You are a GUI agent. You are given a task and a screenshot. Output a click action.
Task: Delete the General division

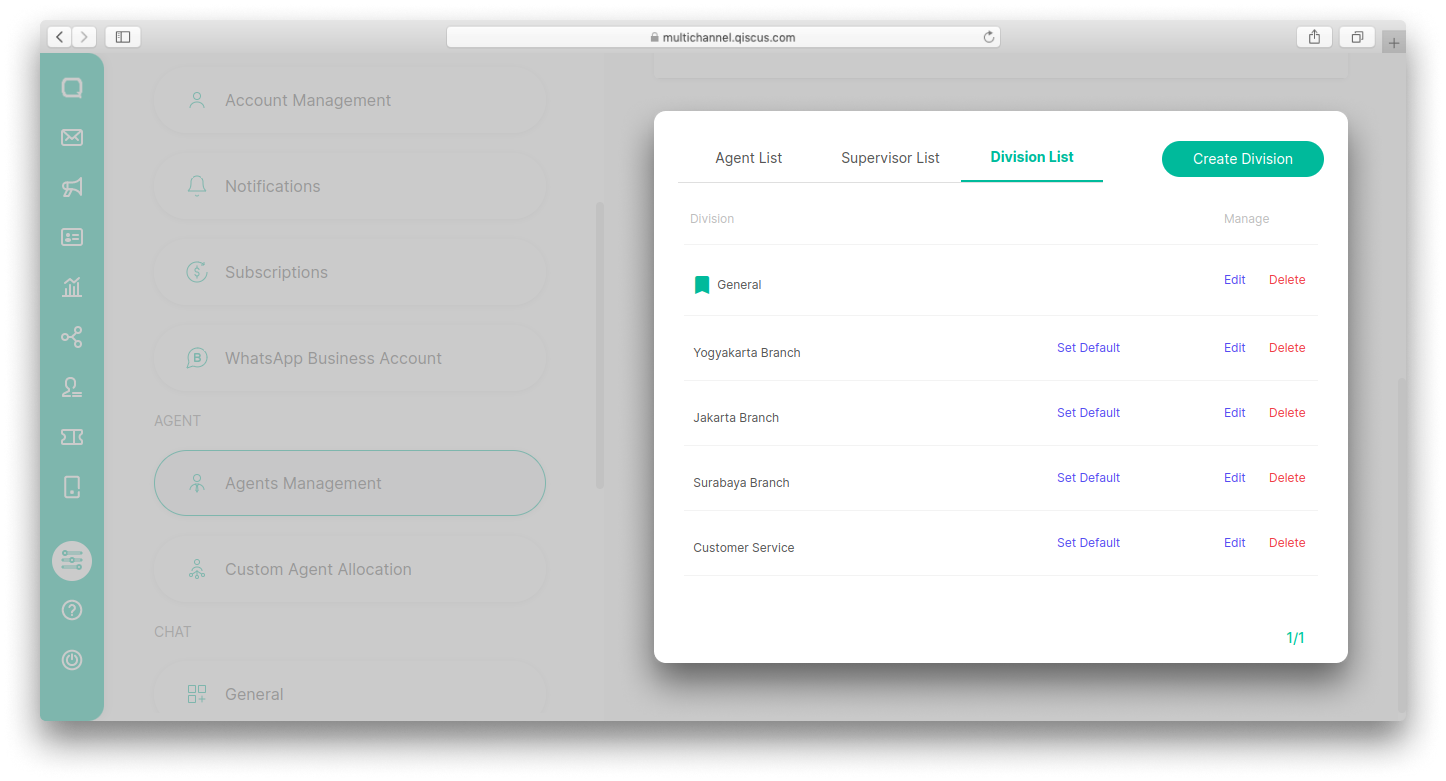click(1287, 280)
